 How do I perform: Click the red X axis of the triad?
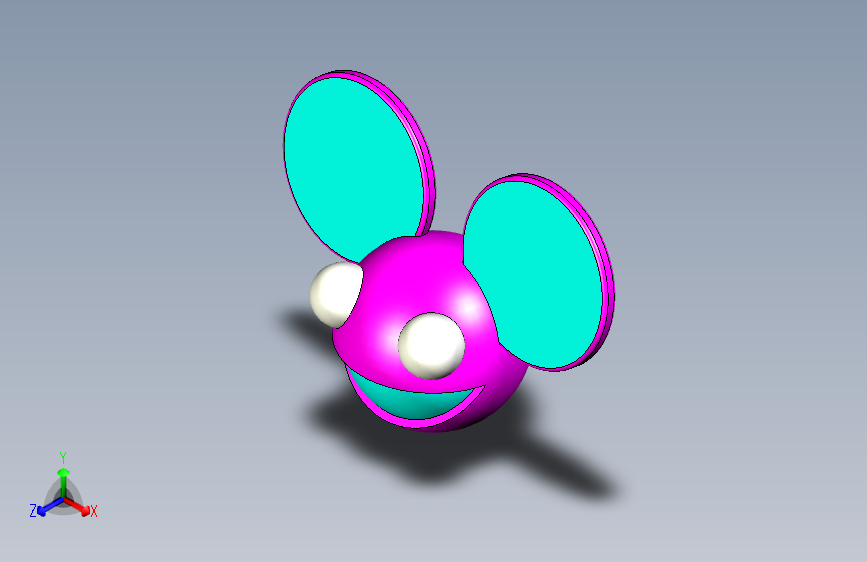(77, 506)
